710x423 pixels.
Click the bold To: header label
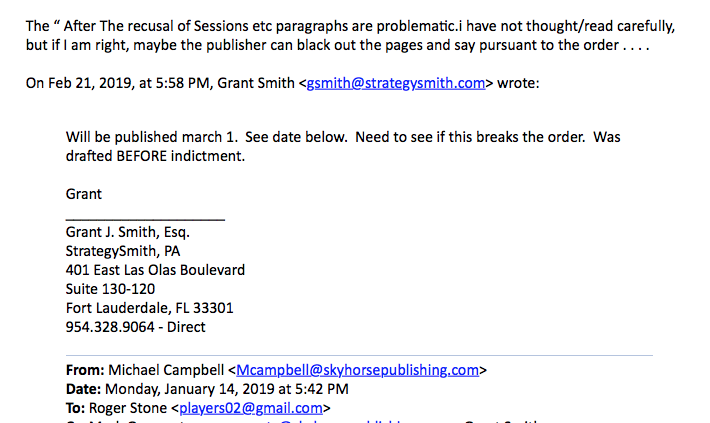coord(76,407)
